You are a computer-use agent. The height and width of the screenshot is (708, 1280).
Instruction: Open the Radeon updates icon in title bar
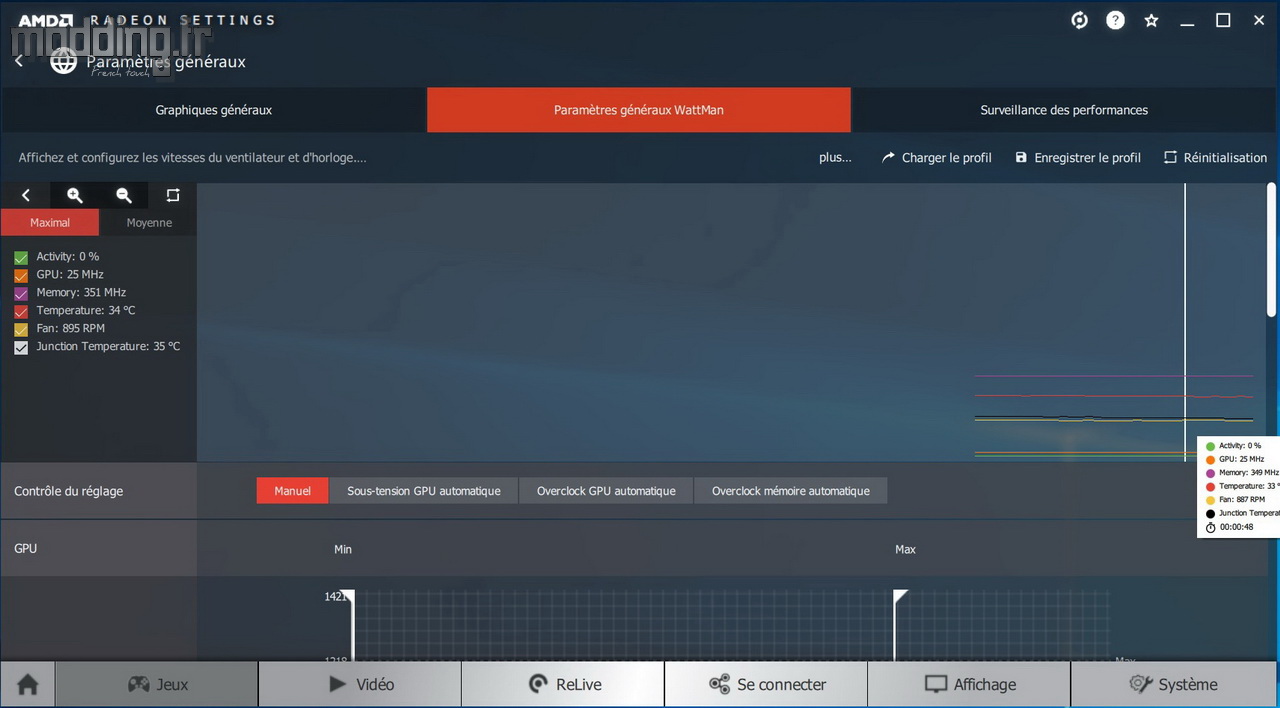1079,20
